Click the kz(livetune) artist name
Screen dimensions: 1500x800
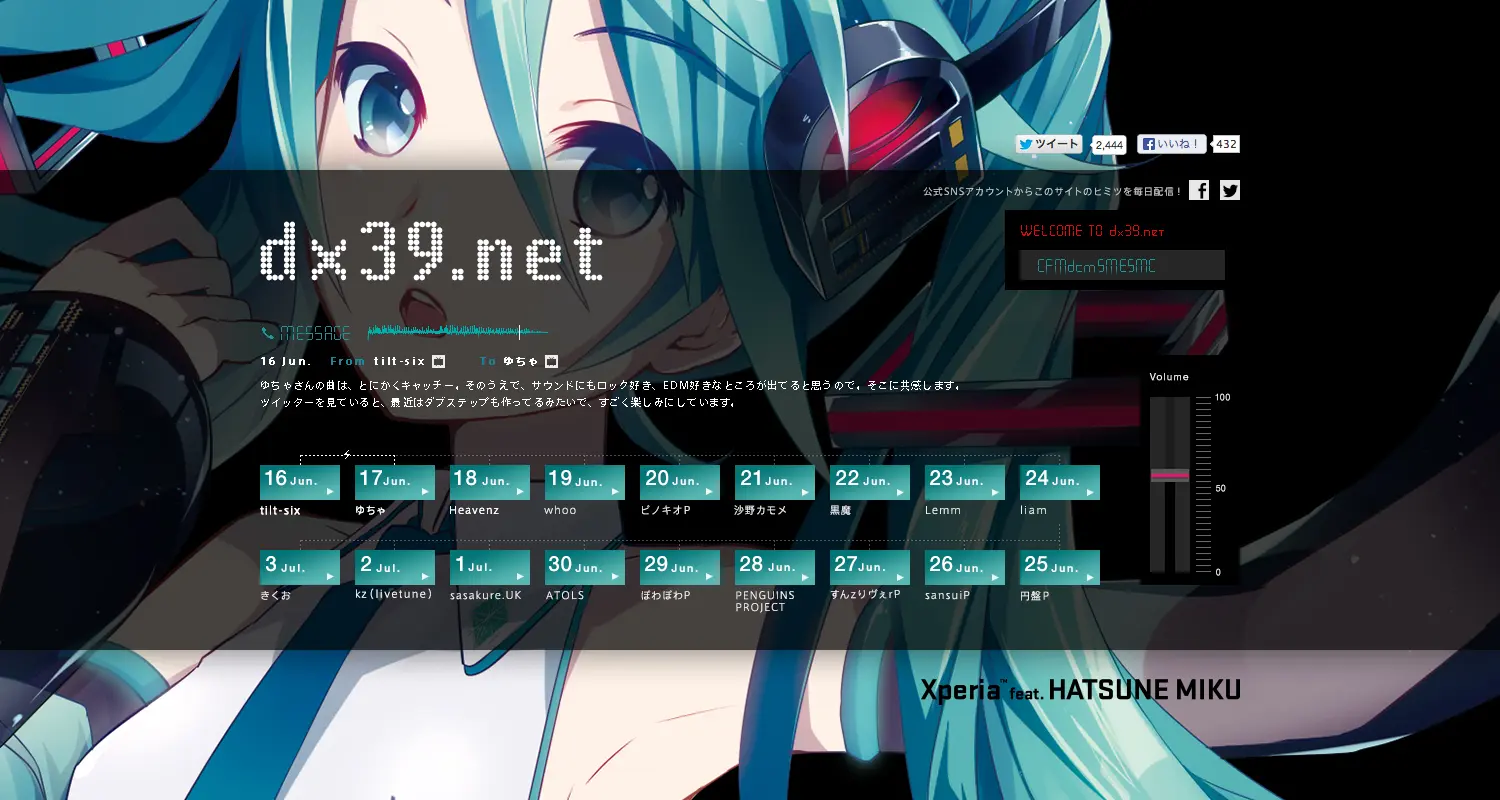[x=394, y=595]
